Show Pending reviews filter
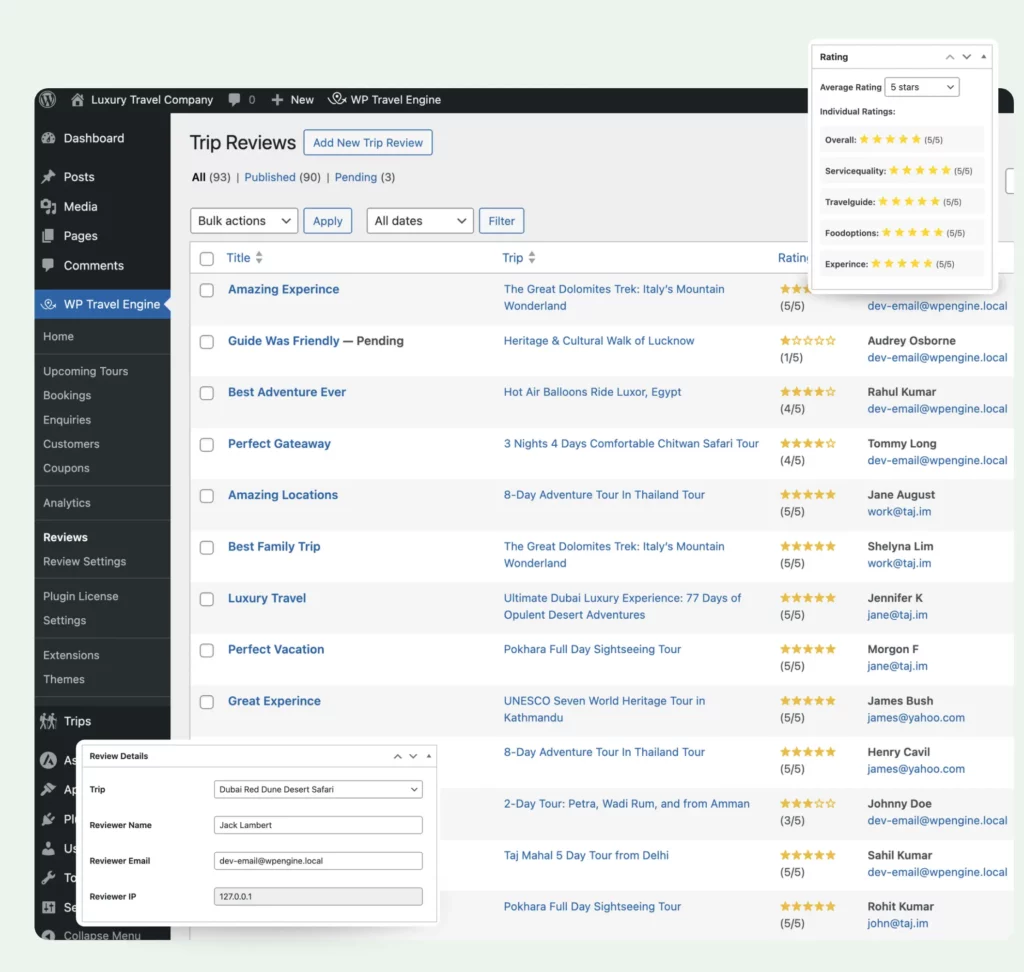Image resolution: width=1024 pixels, height=972 pixels. pos(356,177)
